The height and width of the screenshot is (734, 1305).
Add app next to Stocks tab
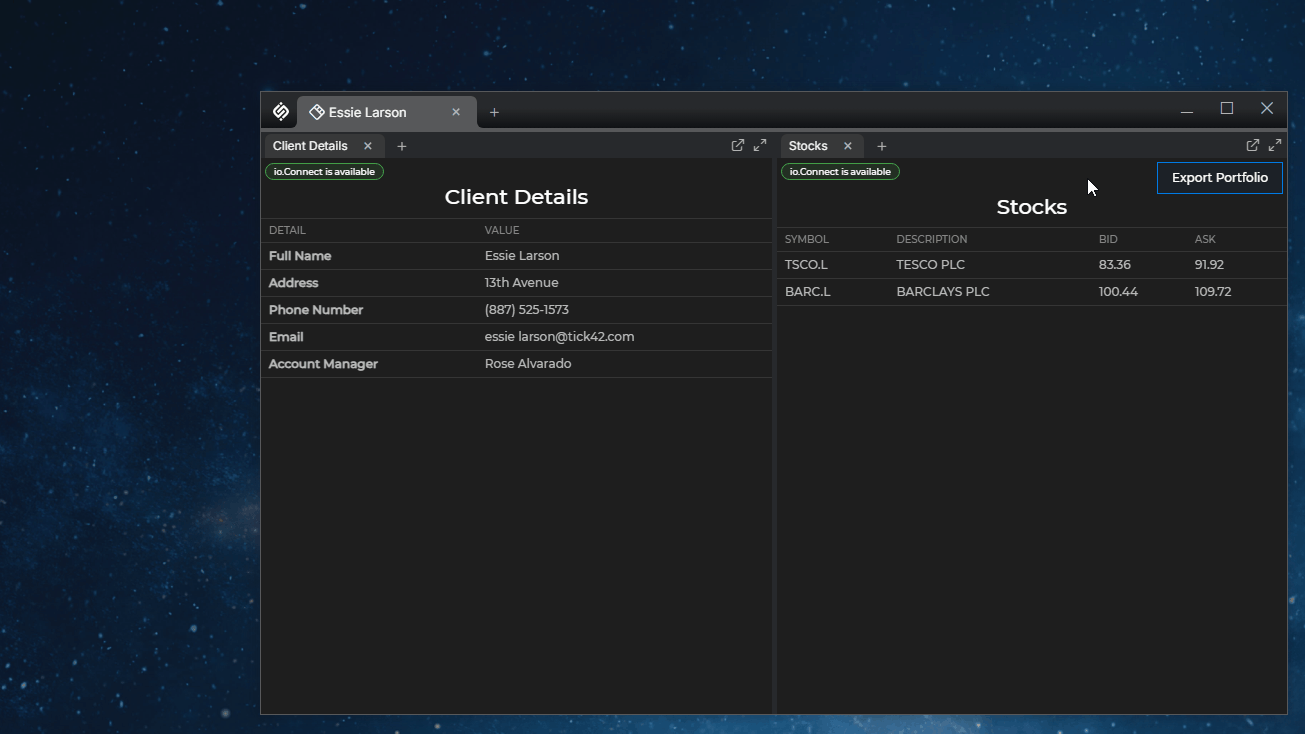click(x=882, y=146)
